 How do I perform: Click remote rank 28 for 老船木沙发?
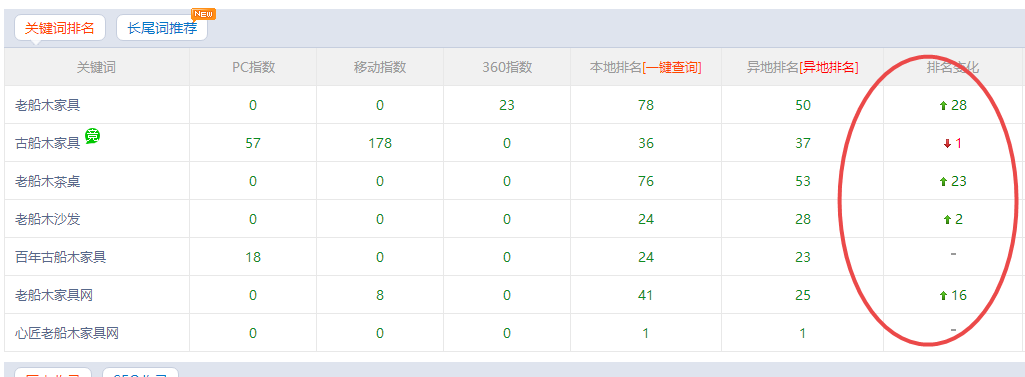[x=803, y=219]
